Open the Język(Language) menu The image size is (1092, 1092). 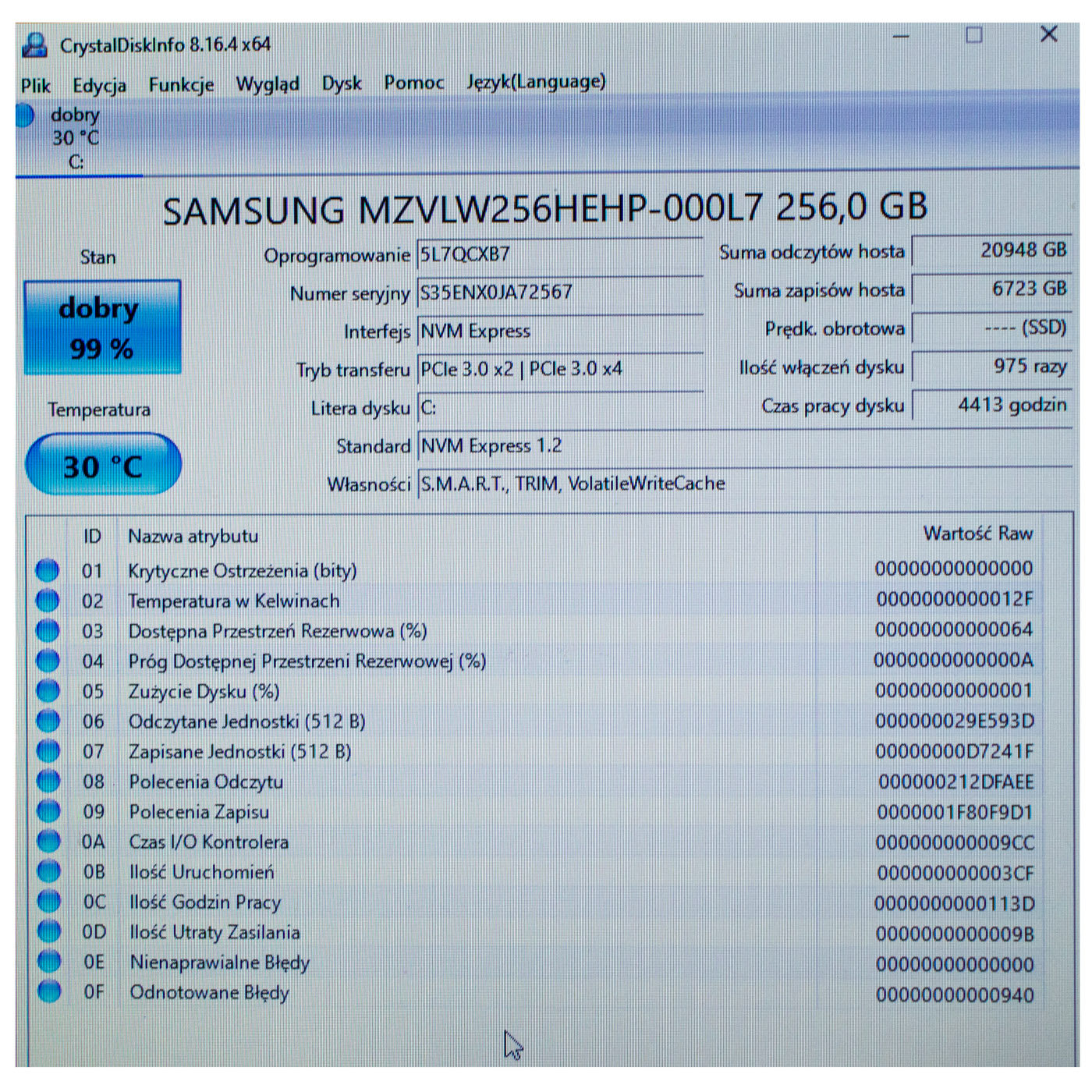tap(536, 81)
